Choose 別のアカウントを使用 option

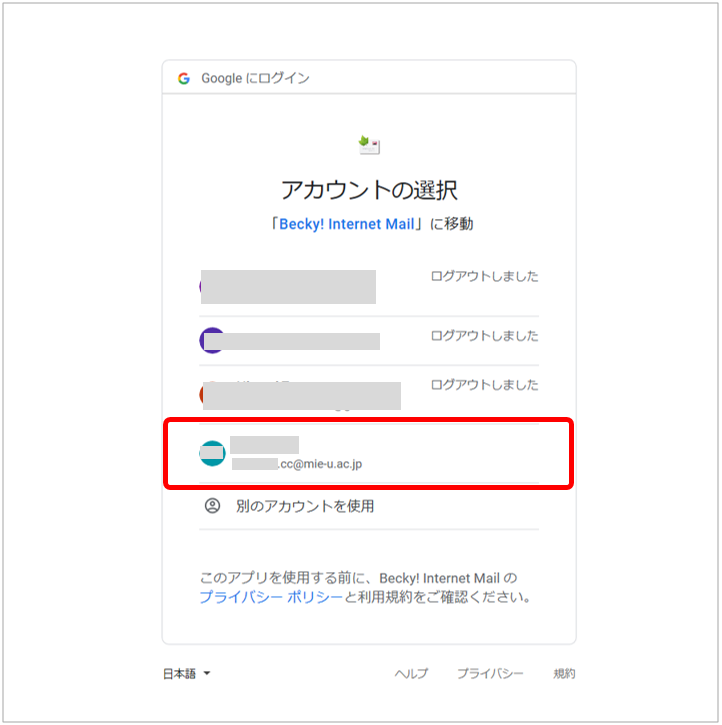[x=369, y=506]
